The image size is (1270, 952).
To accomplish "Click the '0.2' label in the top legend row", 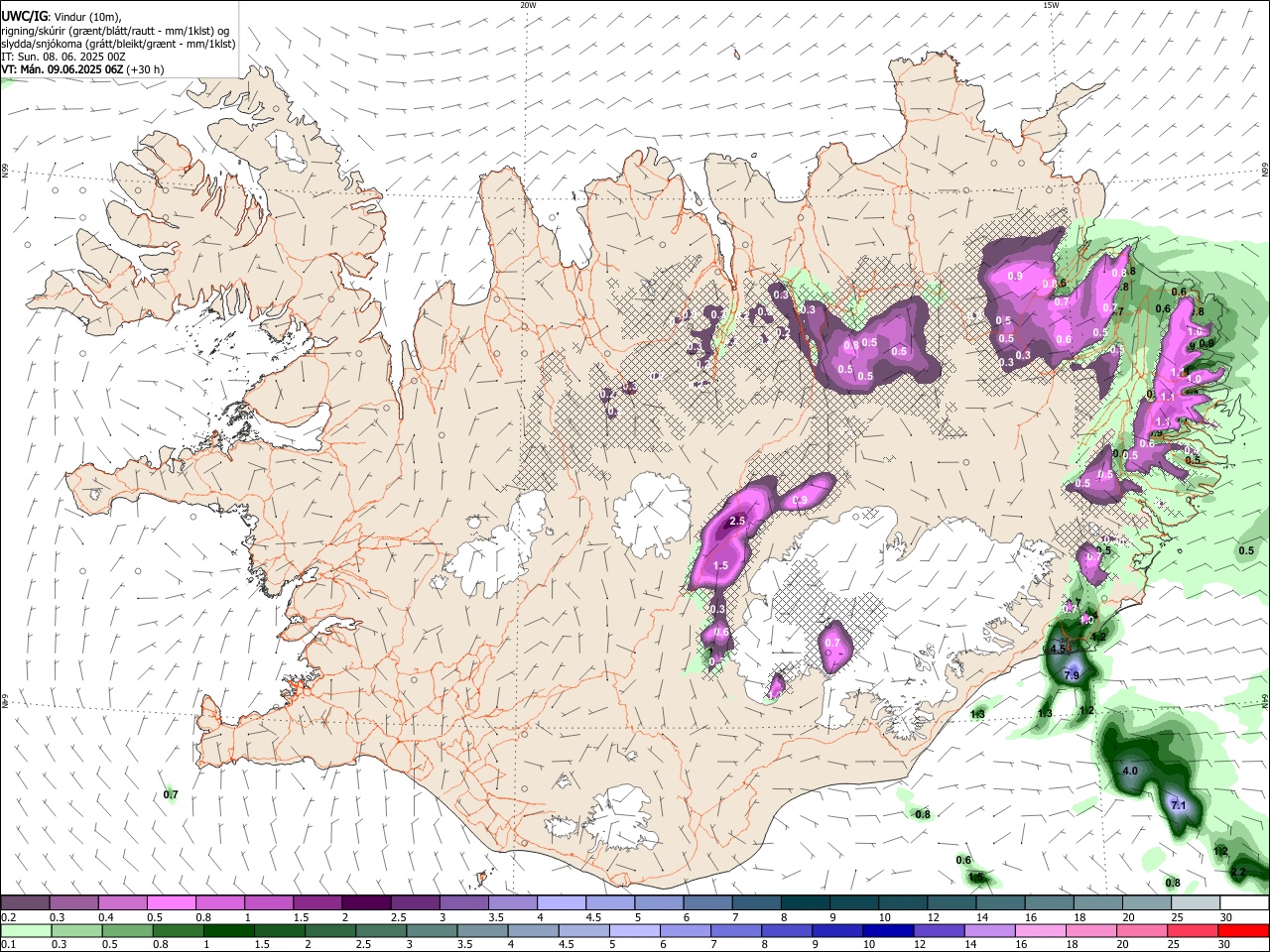I will pos(9,917).
